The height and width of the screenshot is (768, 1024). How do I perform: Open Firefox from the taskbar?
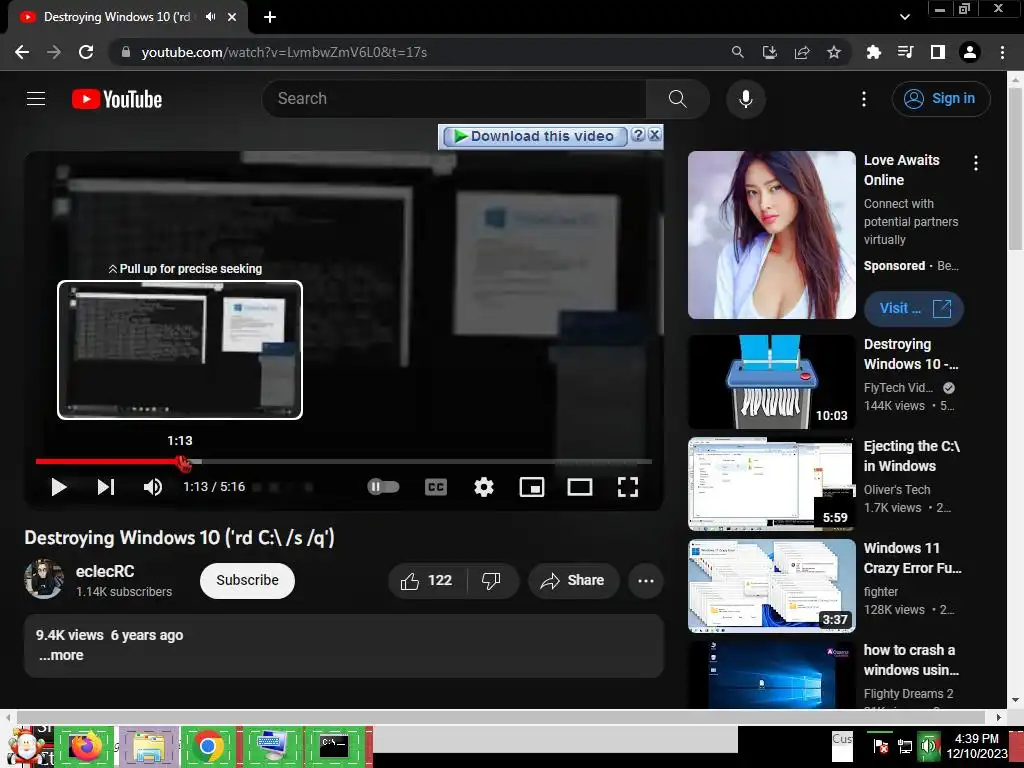(x=86, y=746)
